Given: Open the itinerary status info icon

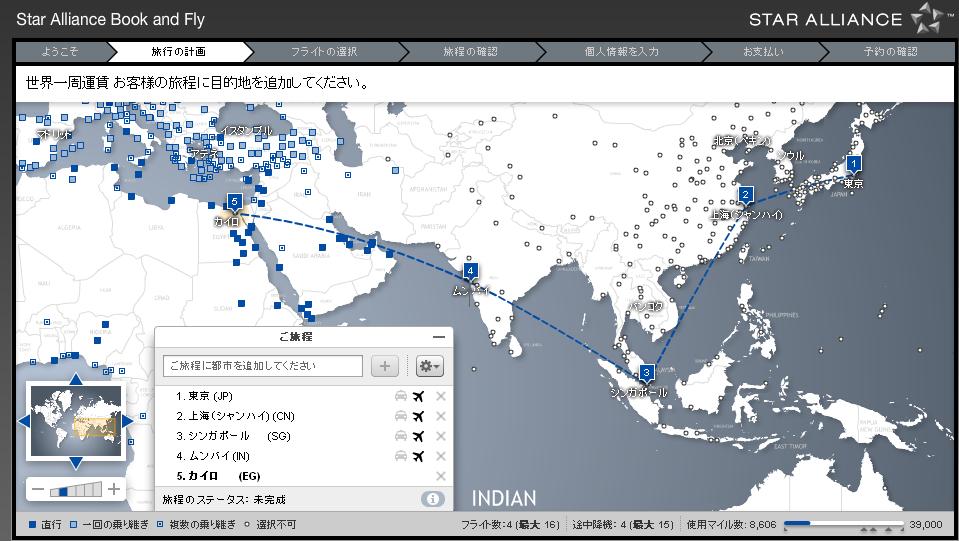Looking at the screenshot, I should (x=432, y=499).
